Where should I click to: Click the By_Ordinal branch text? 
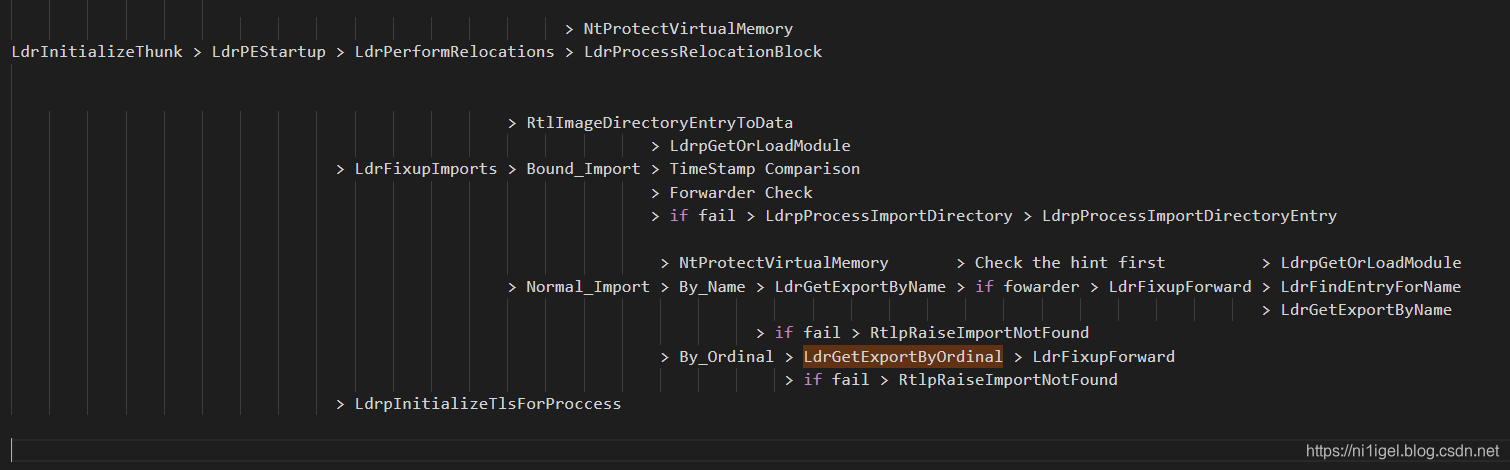(x=726, y=357)
